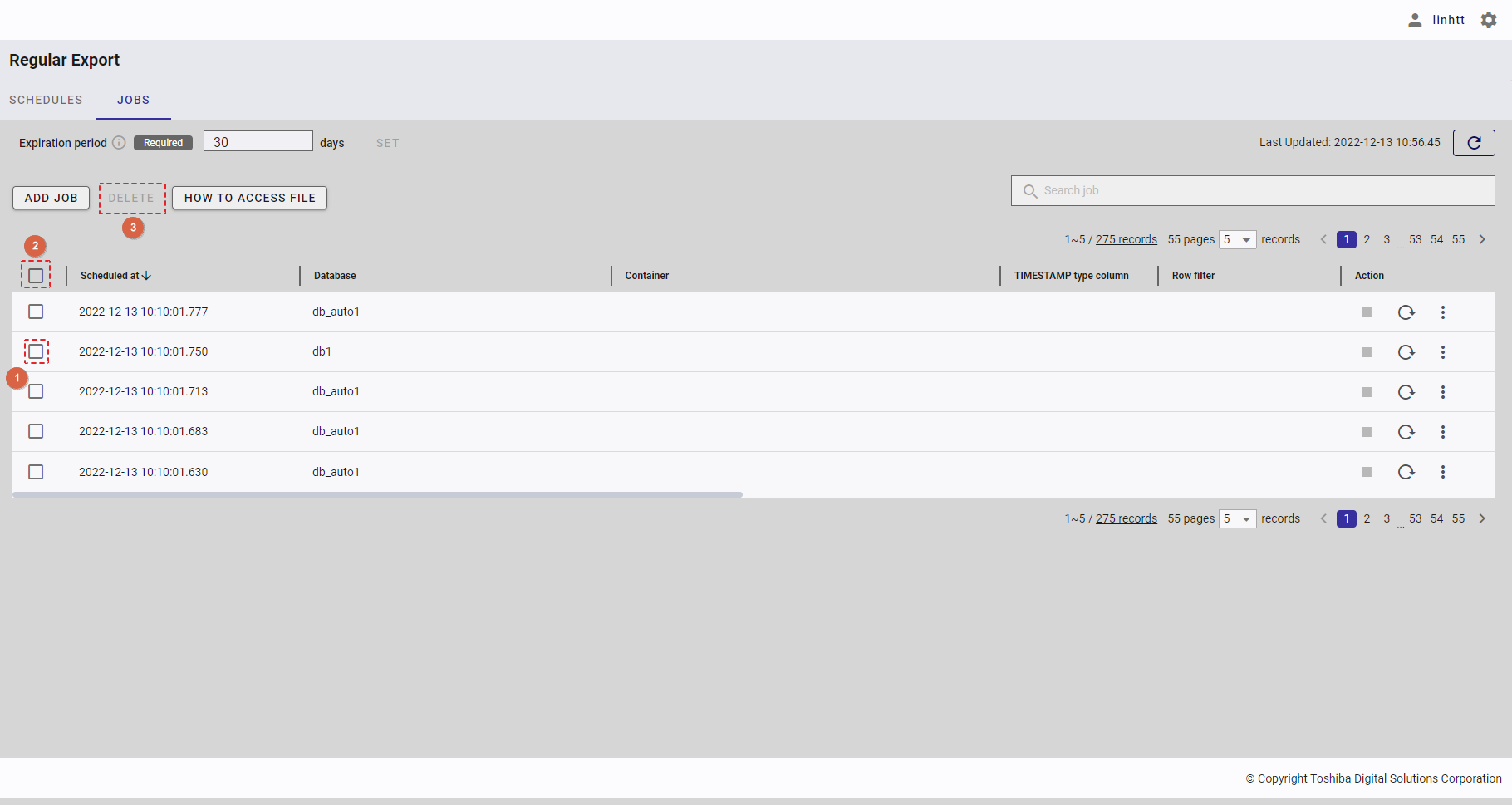
Task: Rerun the db1 job at 10:10:01.750
Action: [1406, 352]
